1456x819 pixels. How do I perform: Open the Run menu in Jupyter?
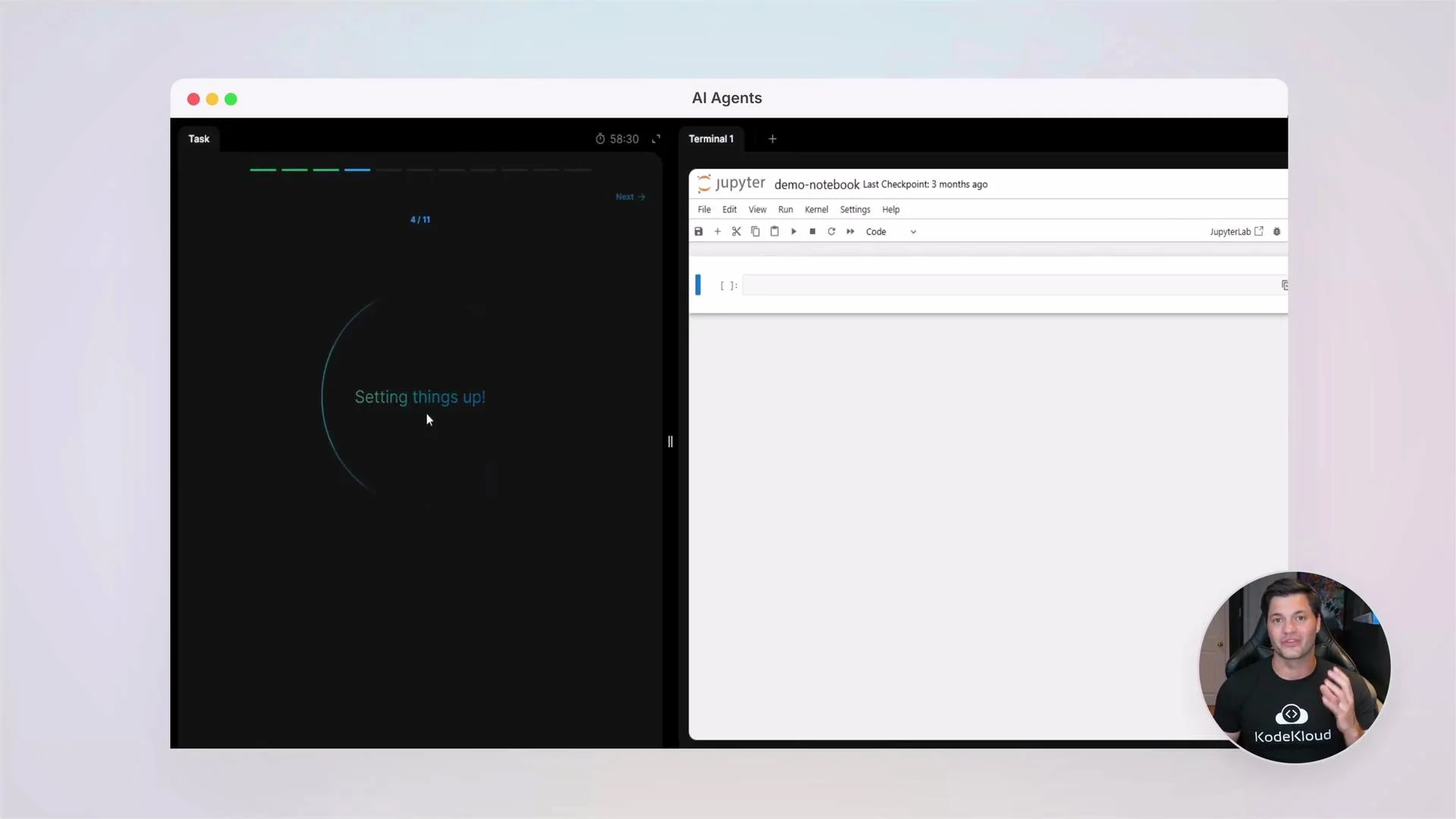point(786,209)
